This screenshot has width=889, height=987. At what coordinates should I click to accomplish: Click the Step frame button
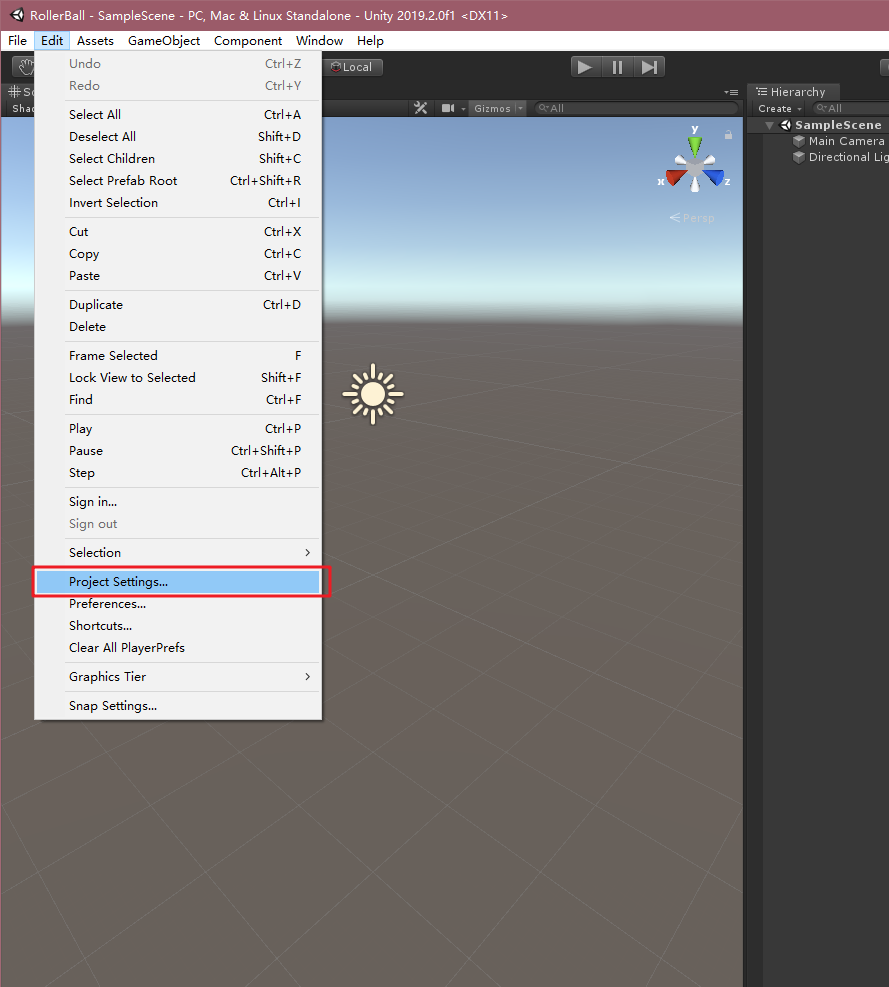click(x=649, y=67)
